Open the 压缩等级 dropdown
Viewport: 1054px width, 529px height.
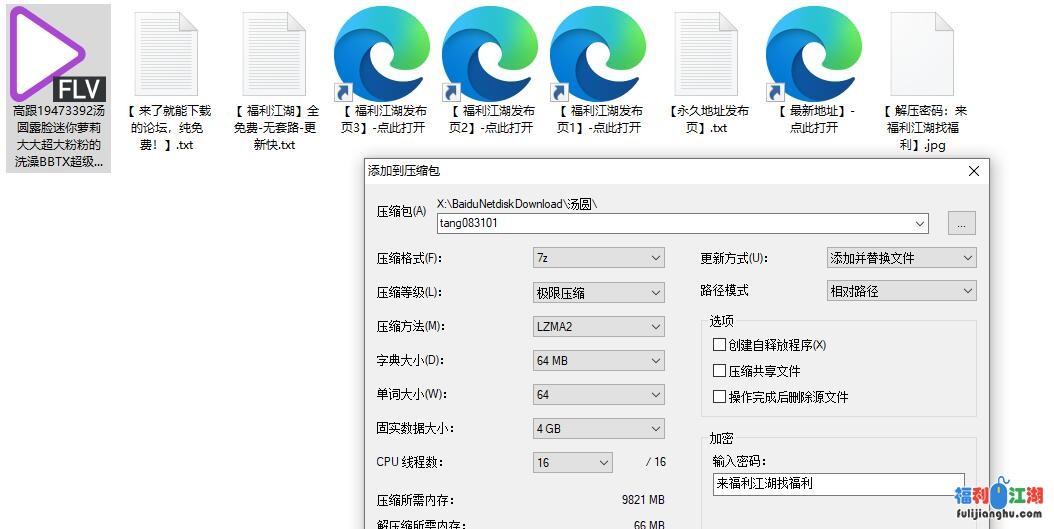(x=598, y=293)
